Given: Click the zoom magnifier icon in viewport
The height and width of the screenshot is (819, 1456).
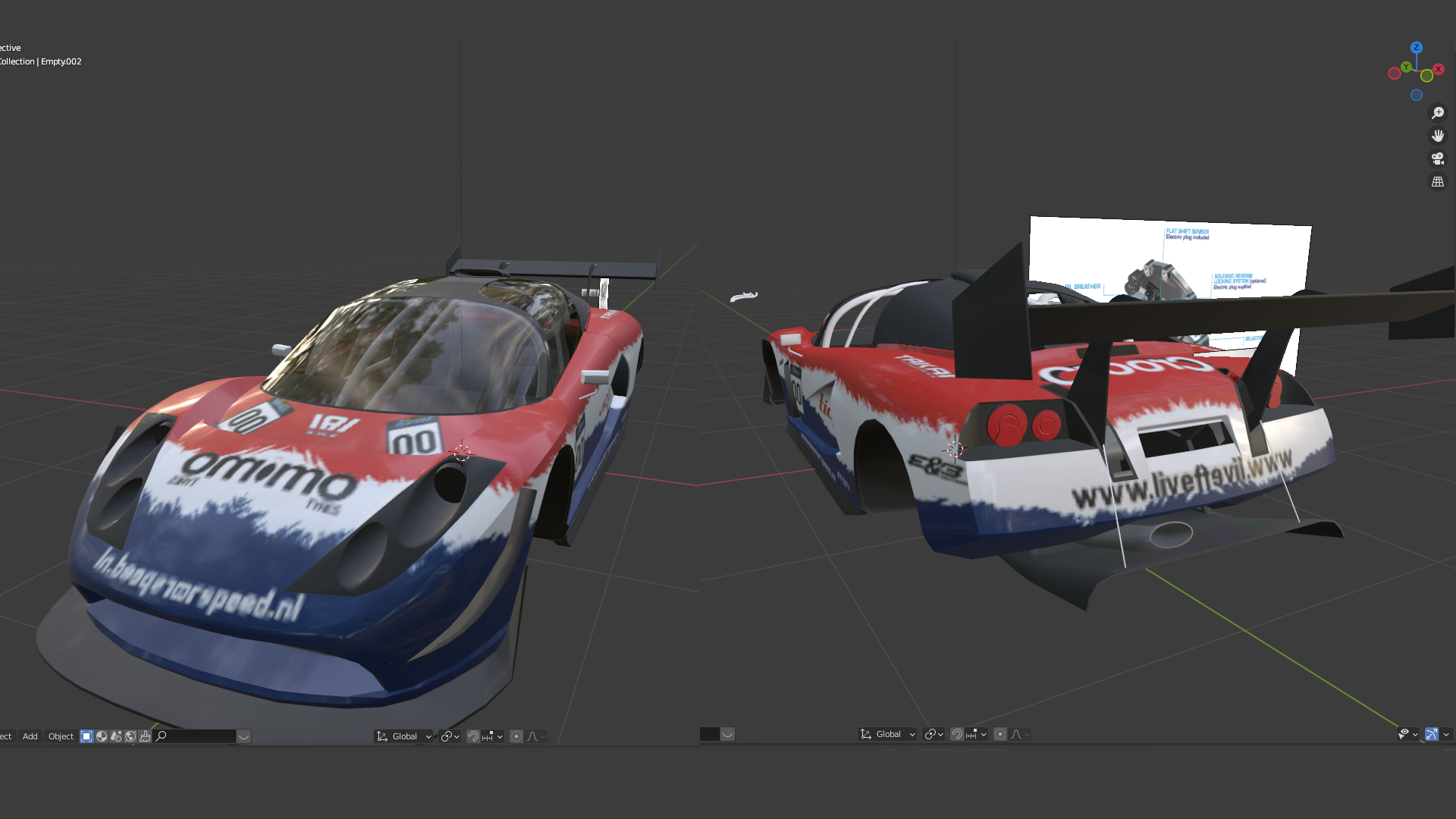Looking at the screenshot, I should tap(1438, 113).
